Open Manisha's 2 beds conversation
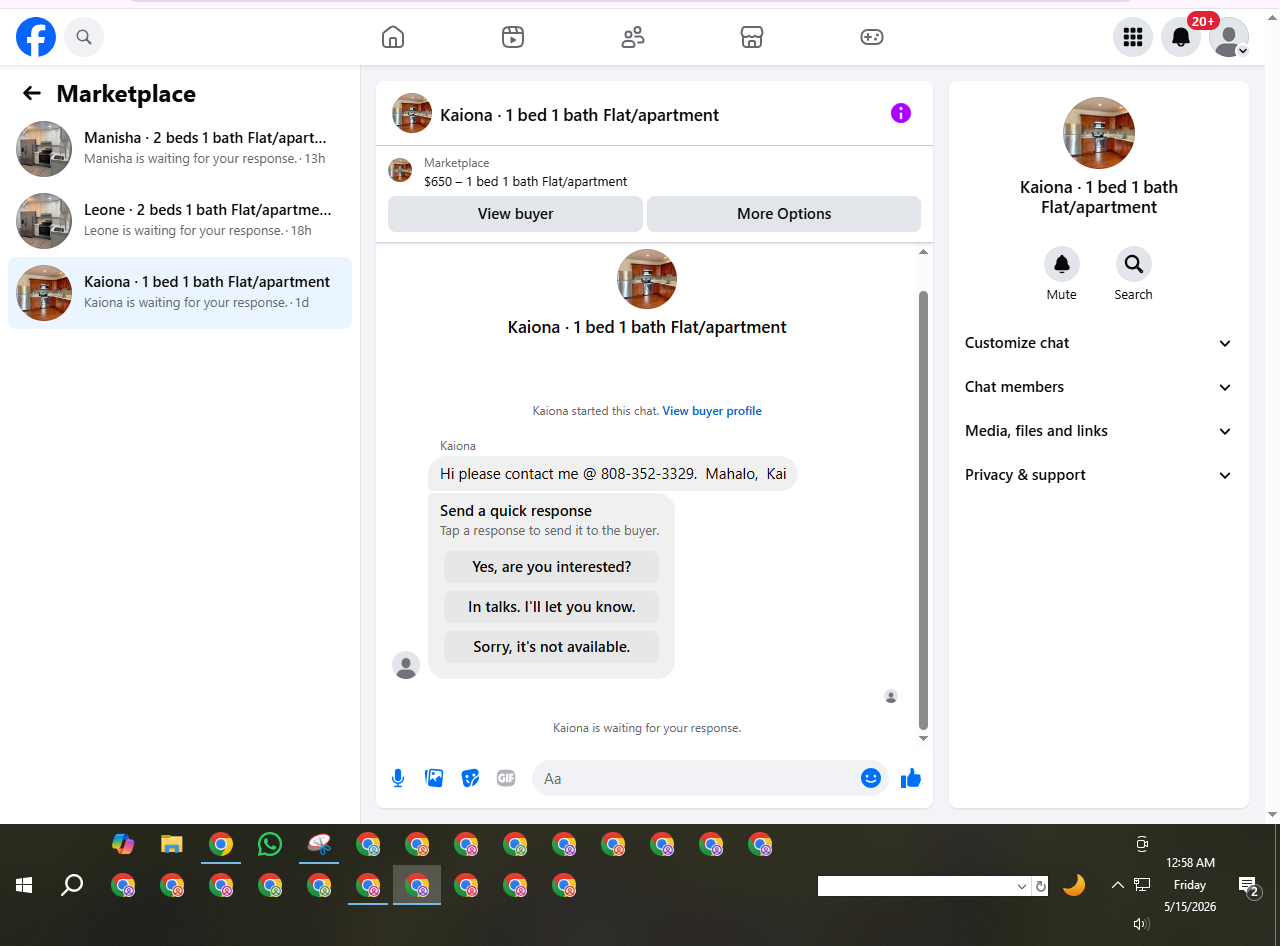The height and width of the screenshot is (946, 1280). pyautogui.click(x=180, y=149)
